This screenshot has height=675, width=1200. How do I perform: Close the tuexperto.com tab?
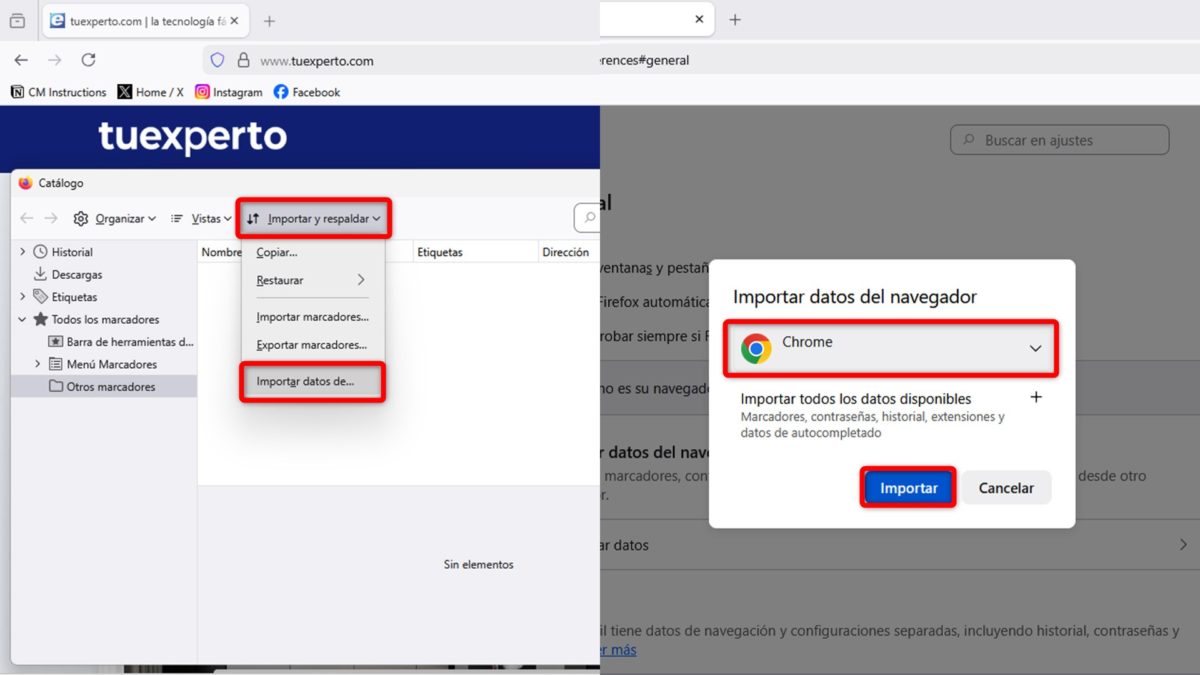[234, 20]
